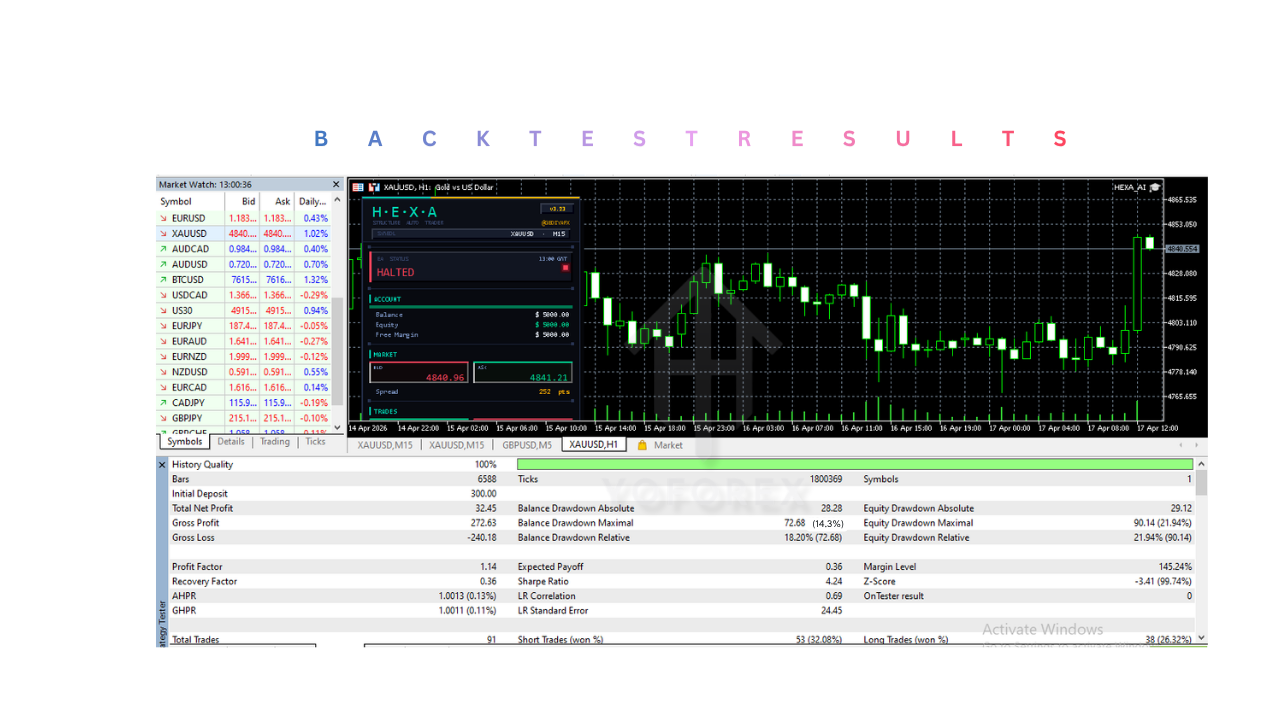Open the GBPUSD,M5 chart tab
The height and width of the screenshot is (720, 1280).
(525, 444)
